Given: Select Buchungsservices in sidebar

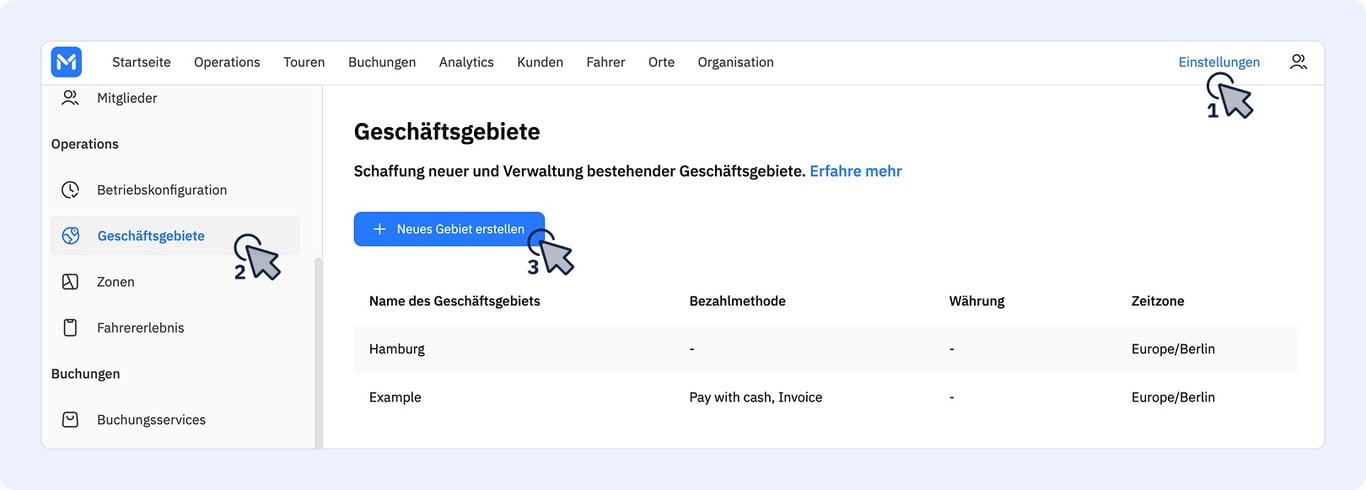Looking at the screenshot, I should point(151,420).
